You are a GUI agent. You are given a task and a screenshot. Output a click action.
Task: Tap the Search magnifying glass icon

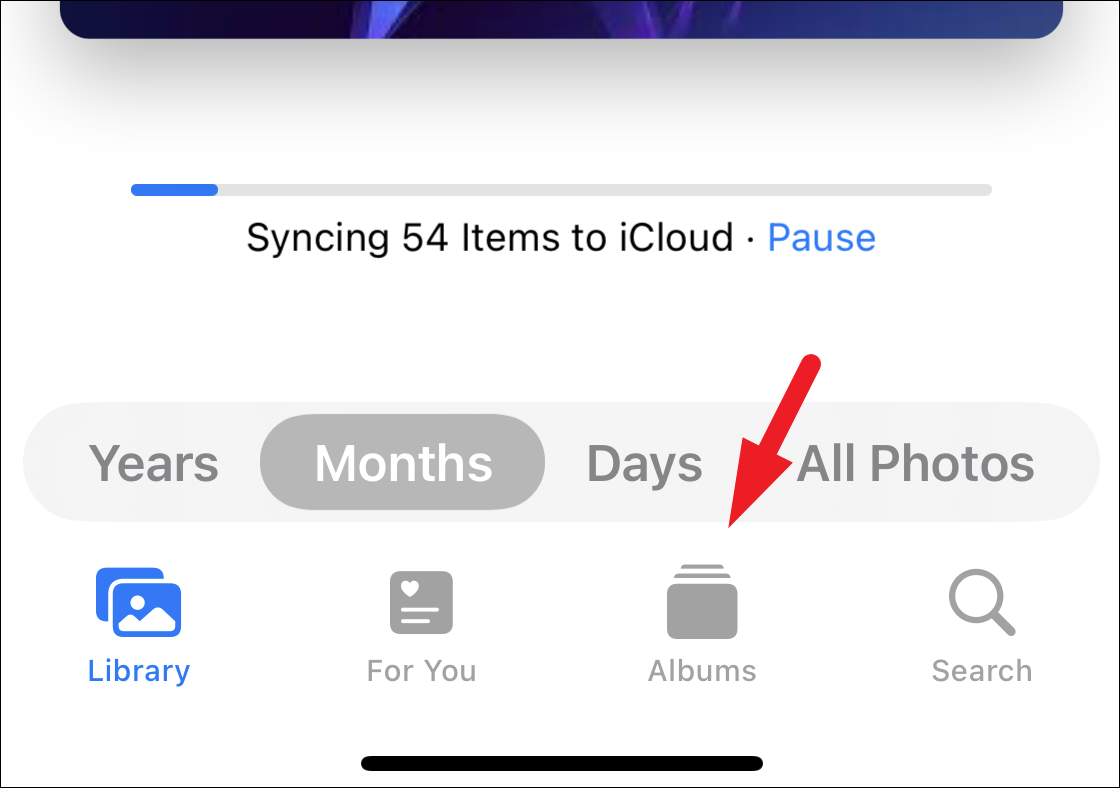click(x=982, y=602)
